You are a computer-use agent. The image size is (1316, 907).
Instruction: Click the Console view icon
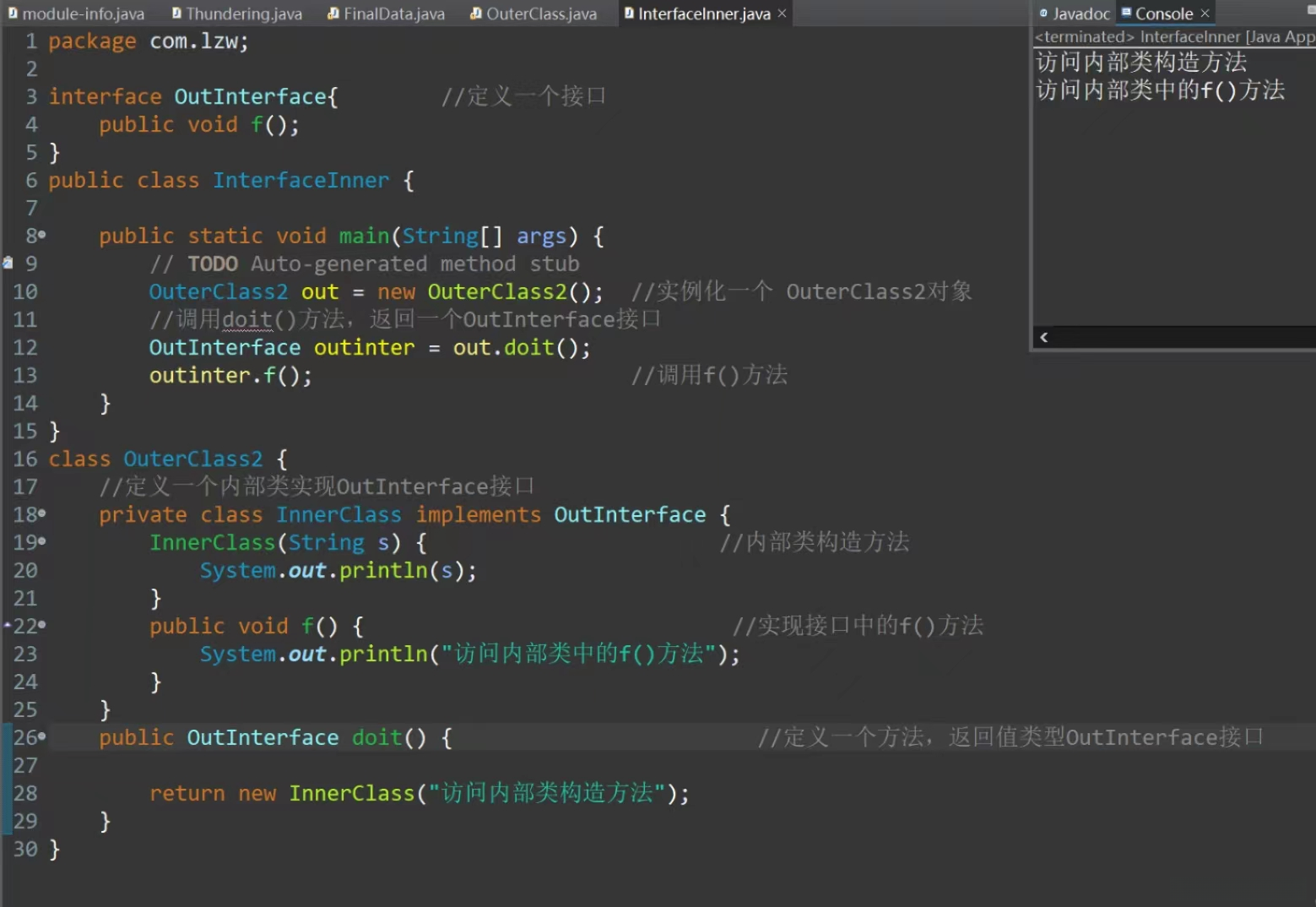pos(1126,13)
